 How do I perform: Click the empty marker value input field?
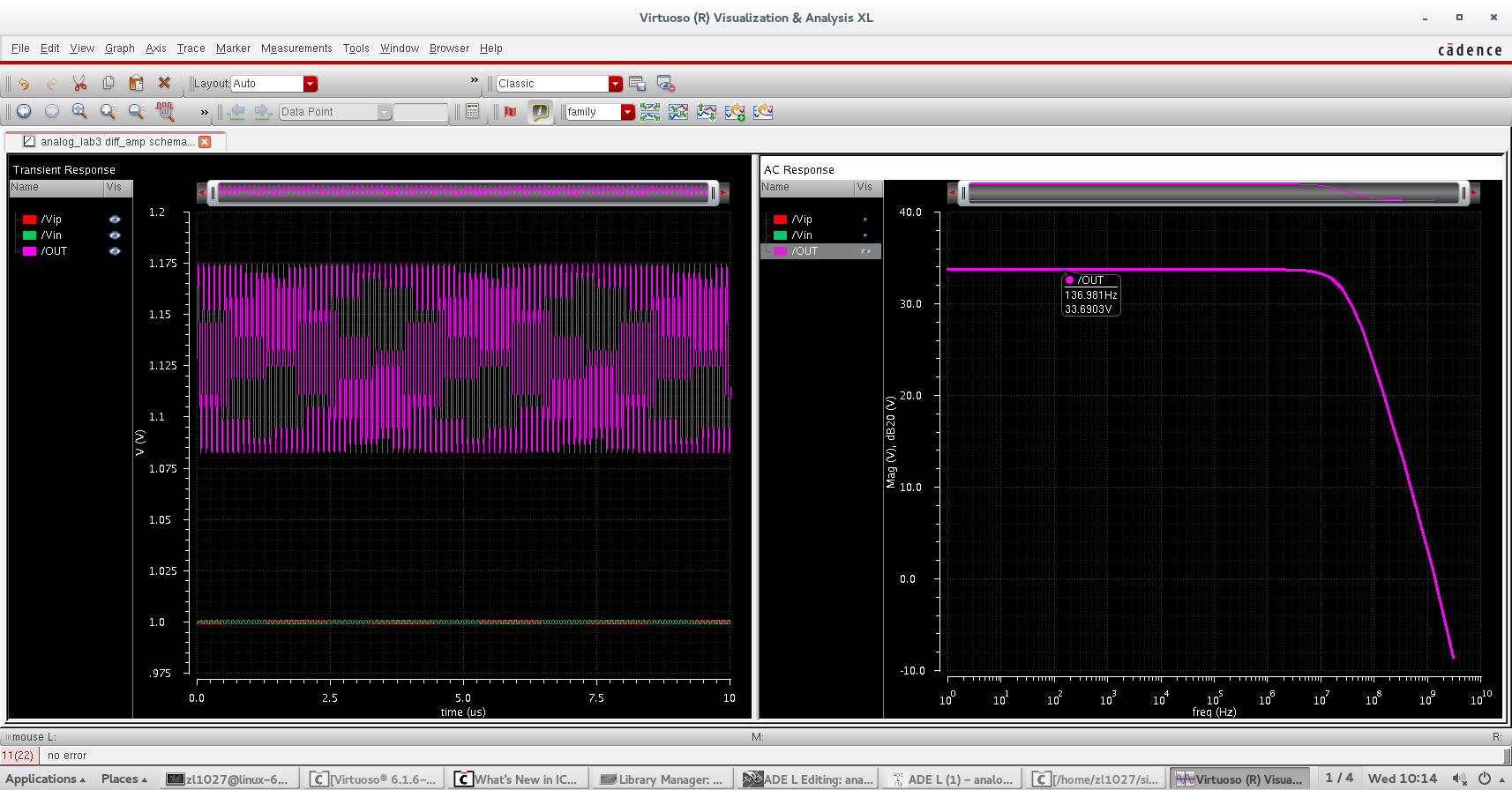[x=421, y=112]
